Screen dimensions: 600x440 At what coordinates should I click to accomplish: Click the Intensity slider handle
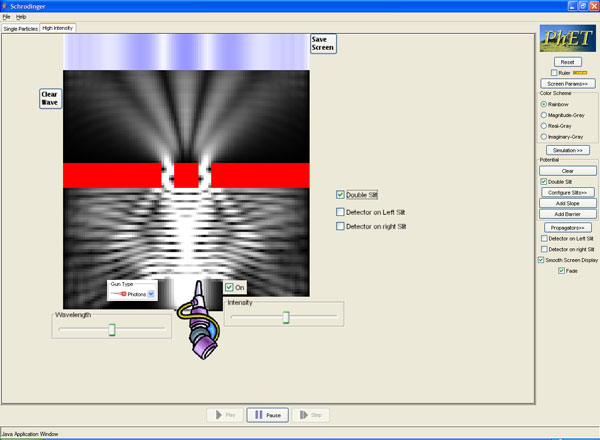tap(286, 317)
